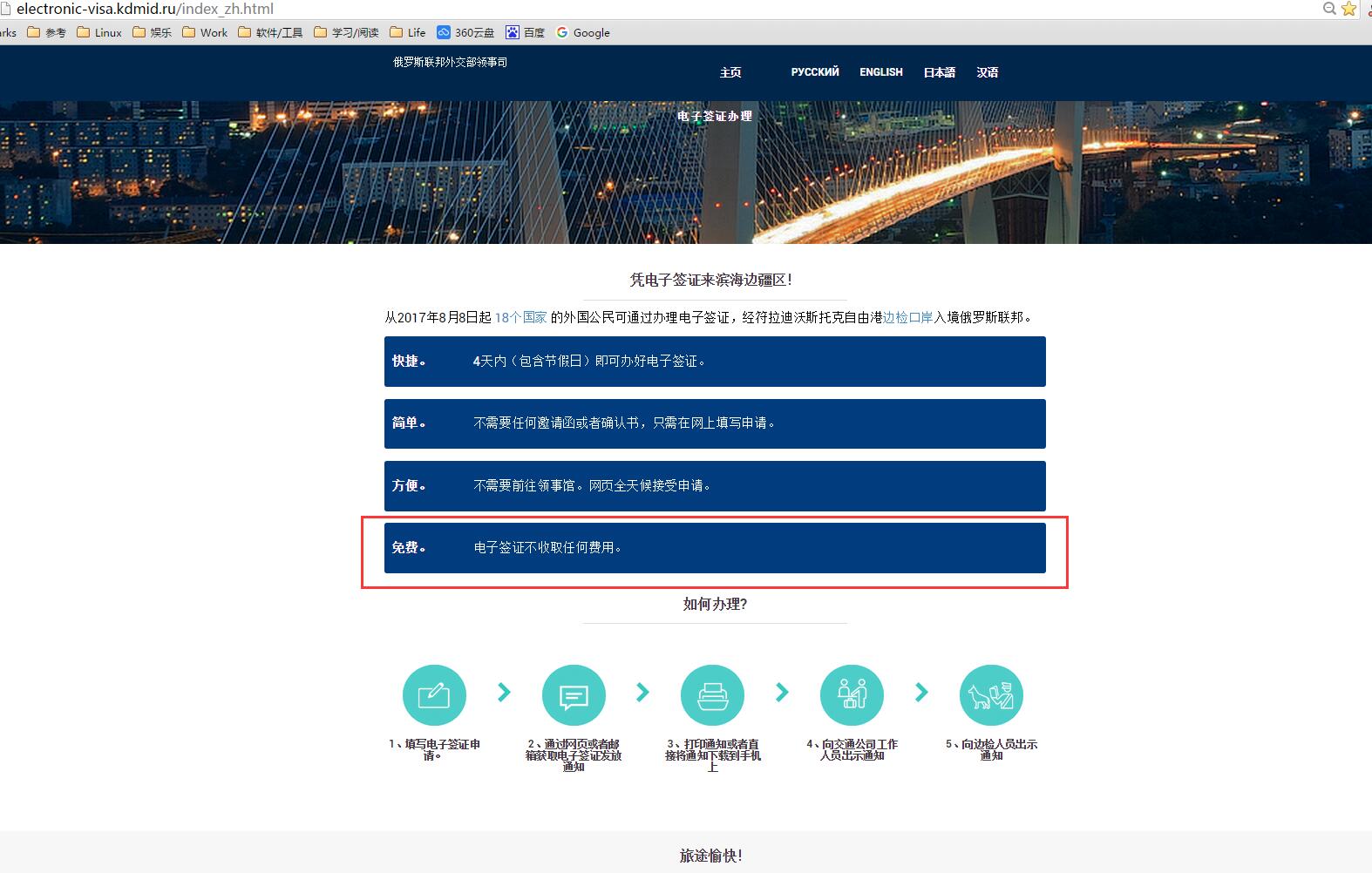Click step 1 label 填写电子签证申请

click(434, 750)
